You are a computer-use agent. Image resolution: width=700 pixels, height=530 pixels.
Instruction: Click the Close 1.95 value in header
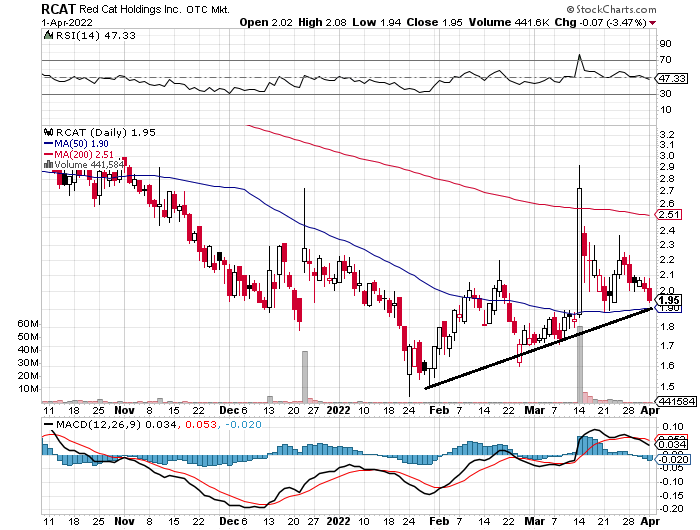pyautogui.click(x=434, y=22)
